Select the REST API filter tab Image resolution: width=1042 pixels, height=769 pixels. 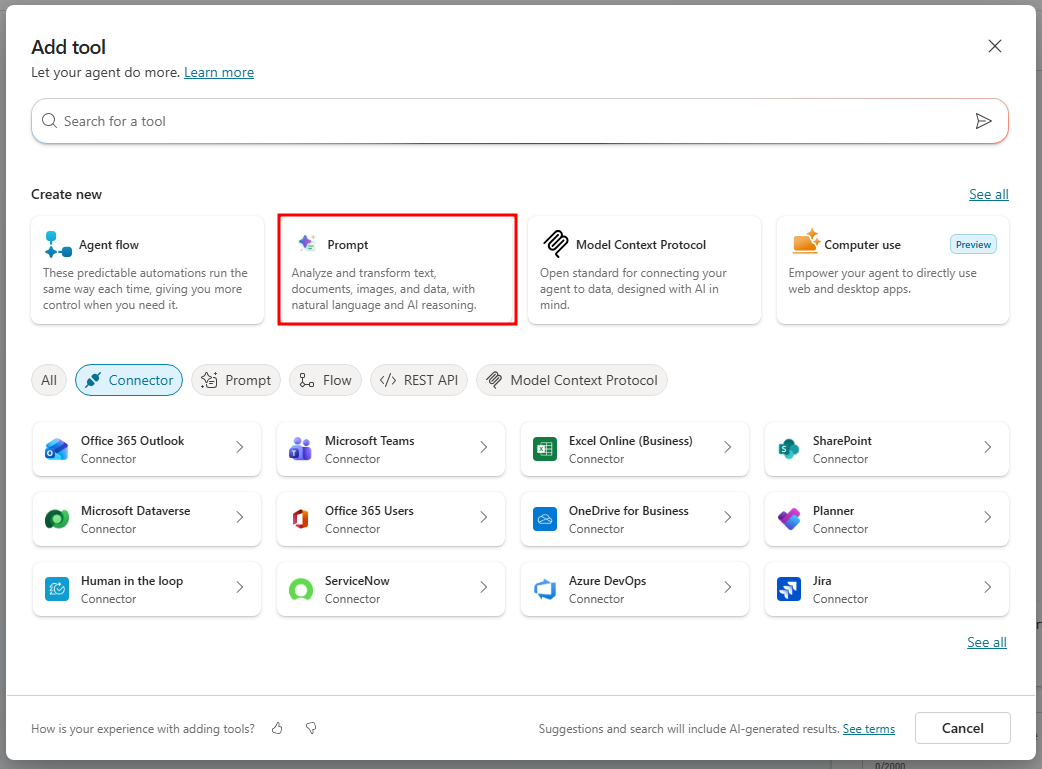click(419, 380)
